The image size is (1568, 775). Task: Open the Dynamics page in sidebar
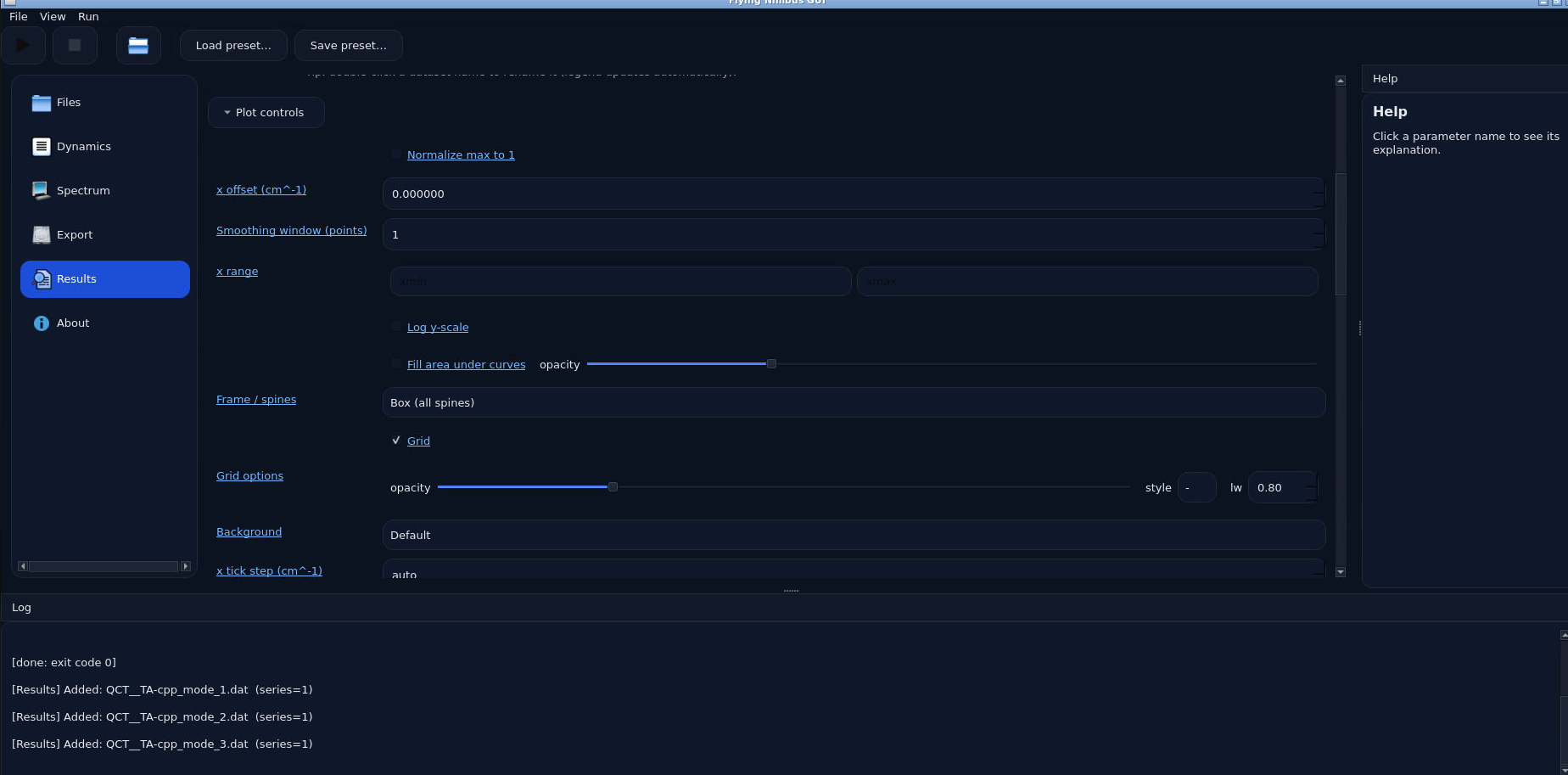(x=105, y=147)
